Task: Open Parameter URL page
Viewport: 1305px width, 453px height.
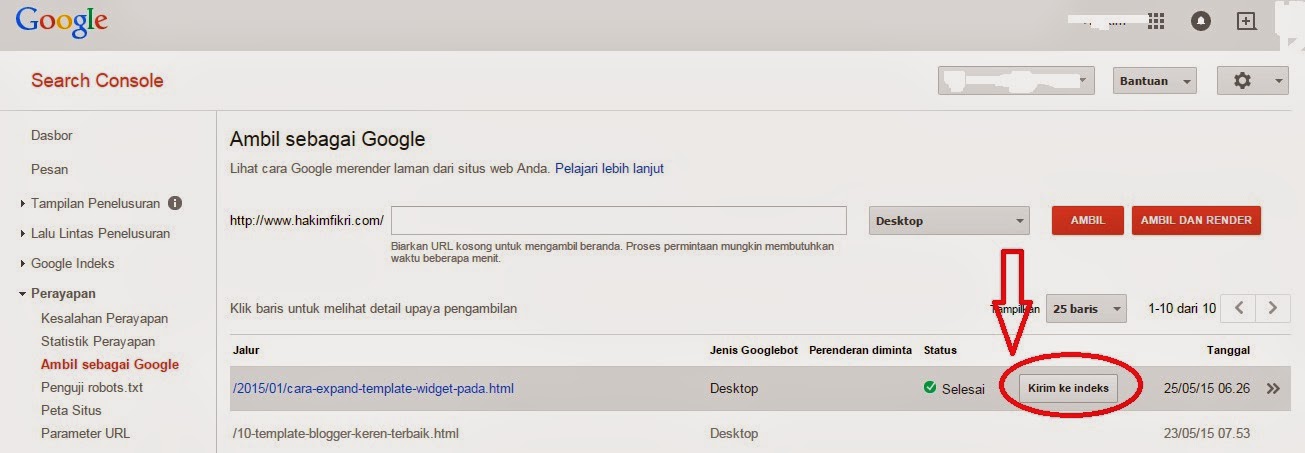Action: [x=85, y=433]
